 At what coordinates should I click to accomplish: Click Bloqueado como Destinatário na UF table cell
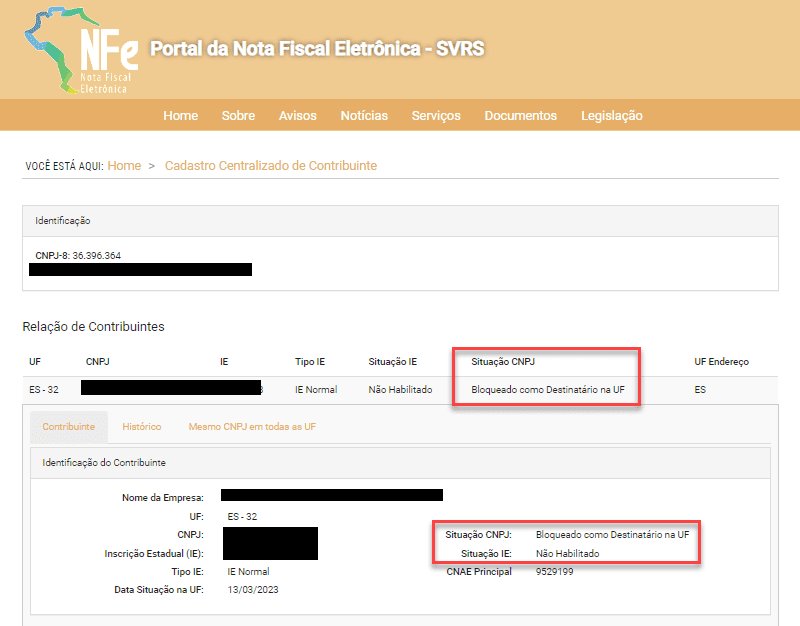click(x=547, y=390)
